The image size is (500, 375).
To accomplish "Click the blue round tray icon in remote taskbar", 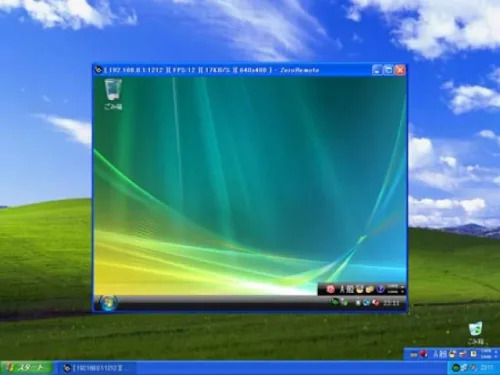I will click(x=366, y=303).
